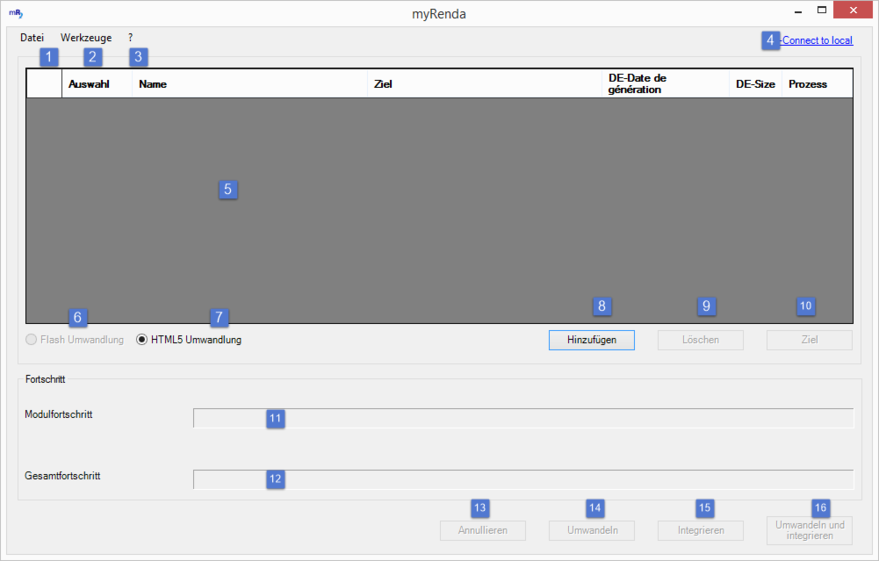Click the Modulfortschritt progress bar

[x=523, y=418]
